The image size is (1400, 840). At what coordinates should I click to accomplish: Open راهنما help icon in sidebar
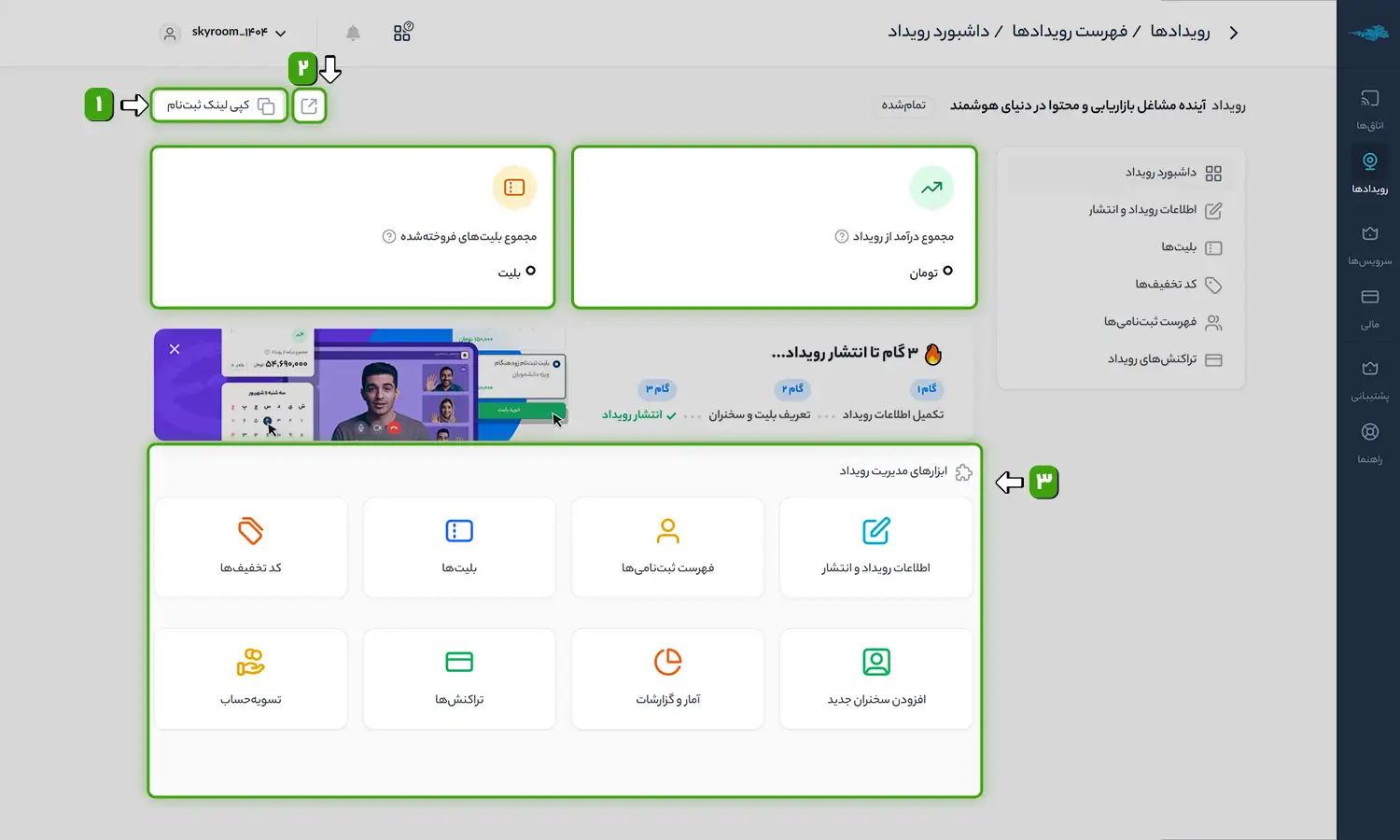coord(1369,441)
